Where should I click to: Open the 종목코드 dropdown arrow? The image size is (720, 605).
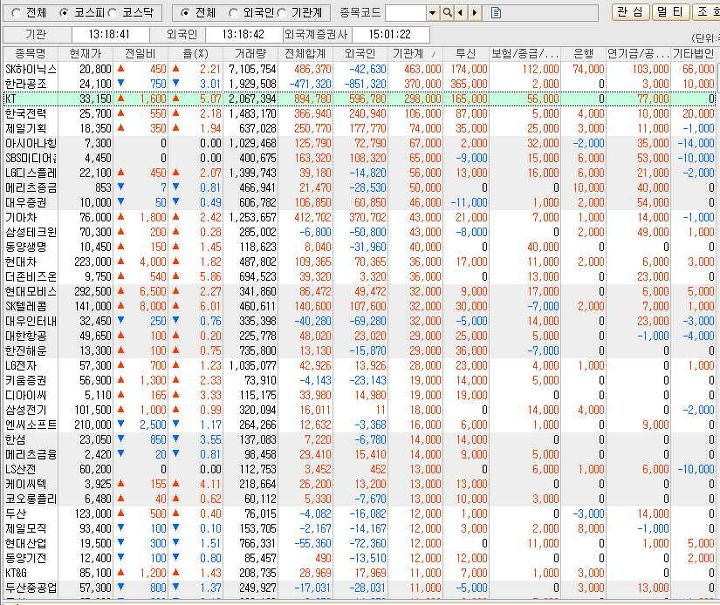(x=433, y=13)
